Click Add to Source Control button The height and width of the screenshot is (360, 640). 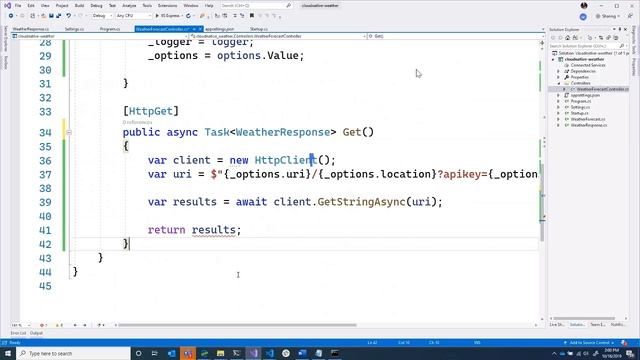pyautogui.click(x=589, y=343)
